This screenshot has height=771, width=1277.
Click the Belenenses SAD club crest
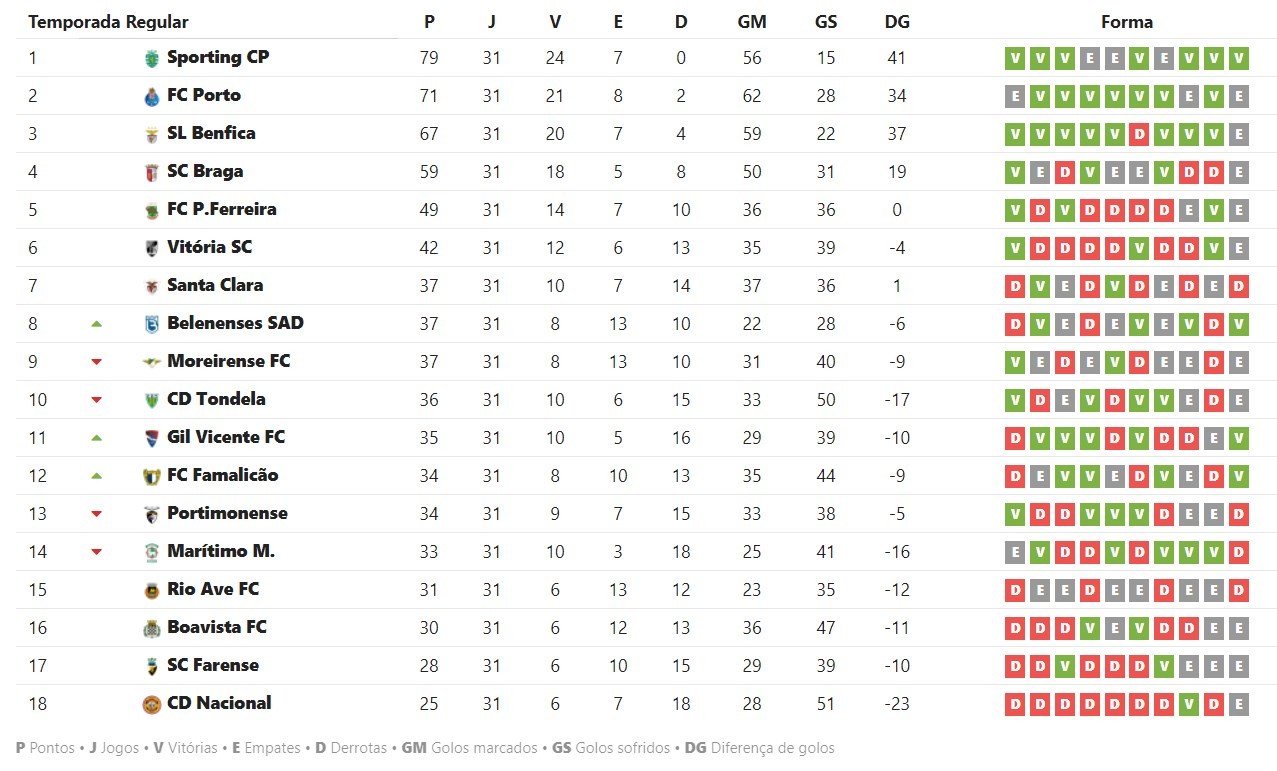click(x=152, y=324)
